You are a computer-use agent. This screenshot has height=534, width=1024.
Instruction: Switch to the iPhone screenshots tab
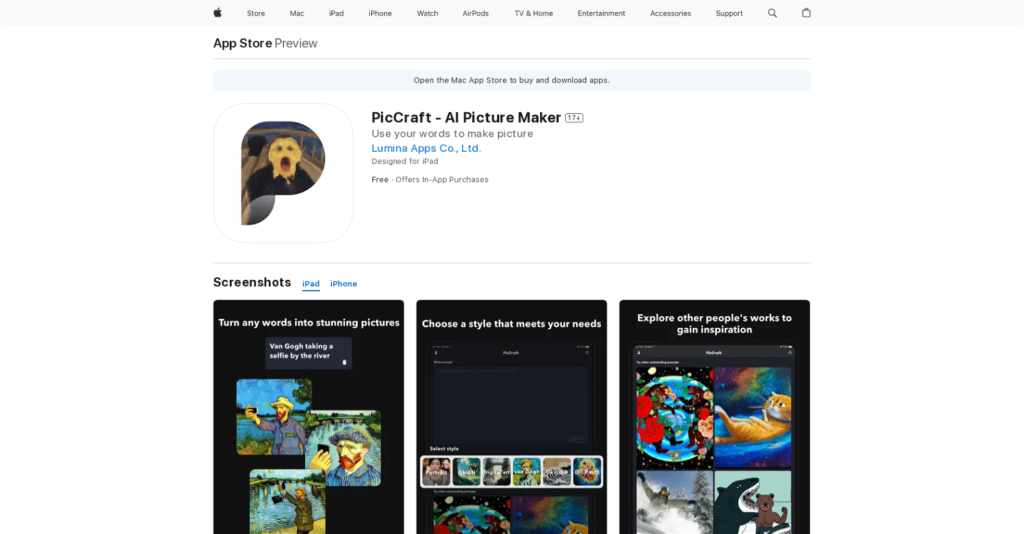344,284
